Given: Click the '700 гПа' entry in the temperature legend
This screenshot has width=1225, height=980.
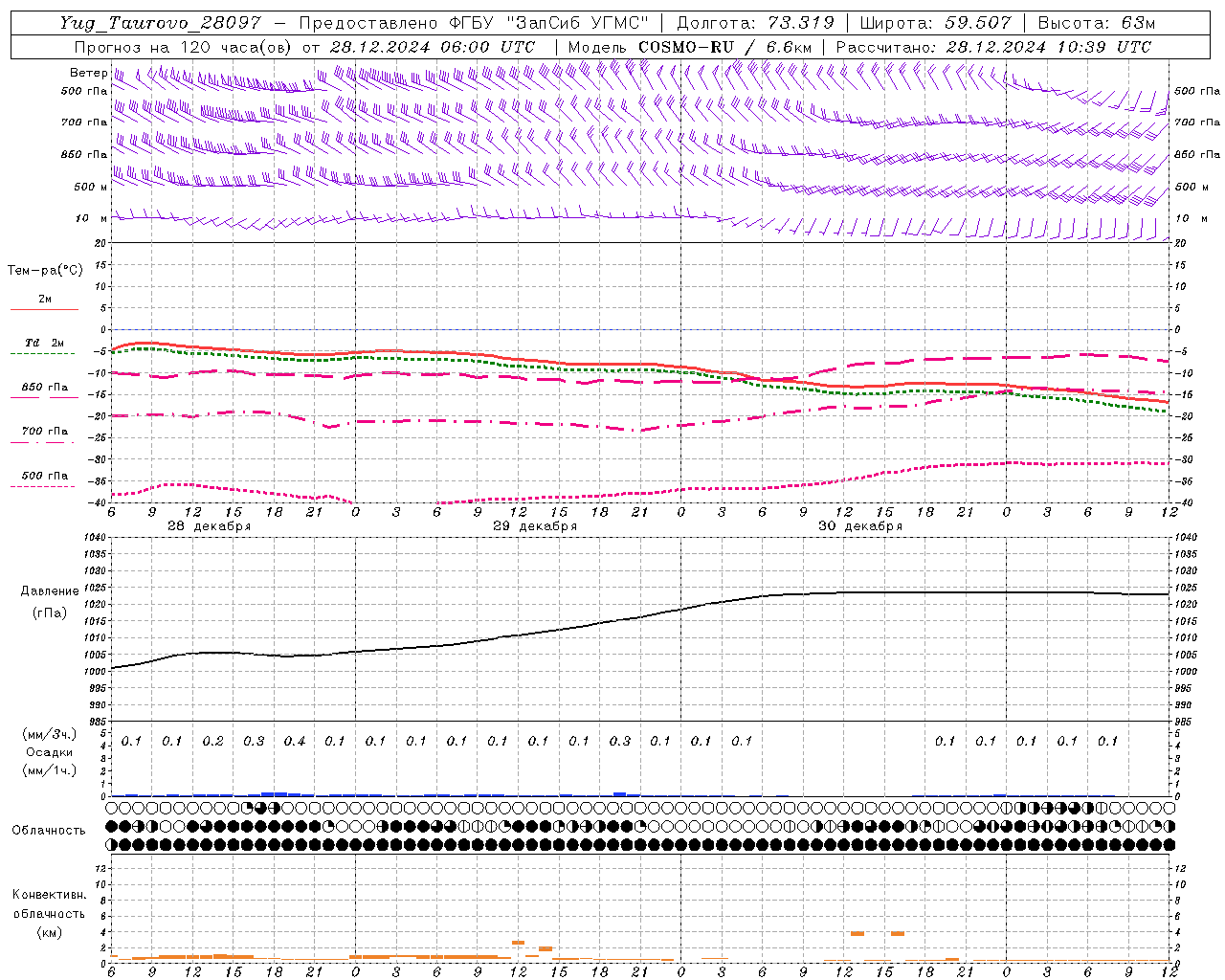Looking at the screenshot, I should click(x=44, y=431).
